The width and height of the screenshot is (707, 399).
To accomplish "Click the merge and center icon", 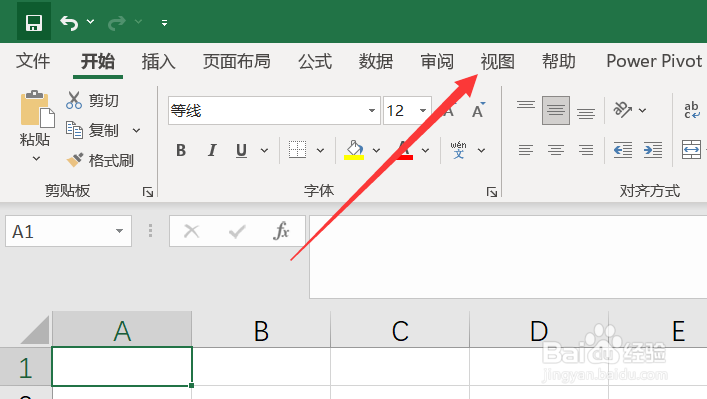I will [x=691, y=150].
